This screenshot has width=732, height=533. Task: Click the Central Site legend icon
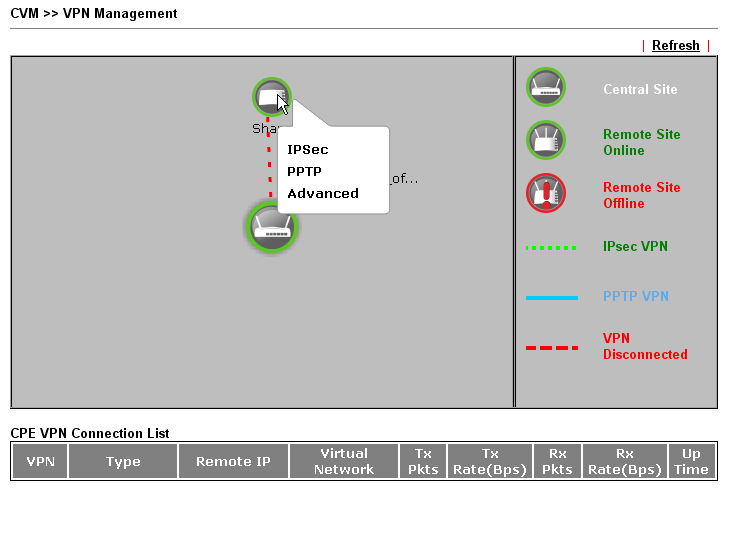click(546, 87)
